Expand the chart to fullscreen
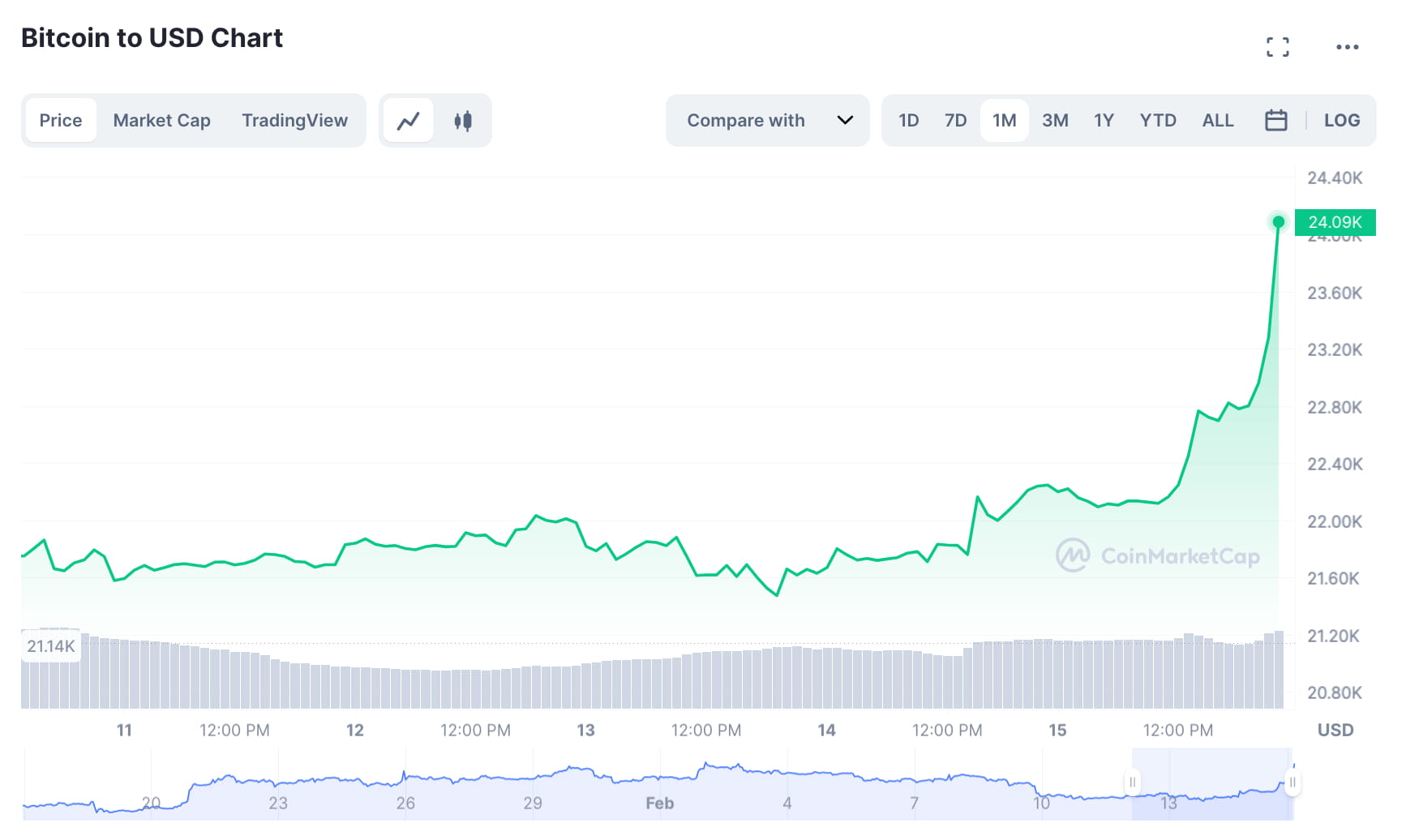This screenshot has width=1406, height=840. [1278, 46]
